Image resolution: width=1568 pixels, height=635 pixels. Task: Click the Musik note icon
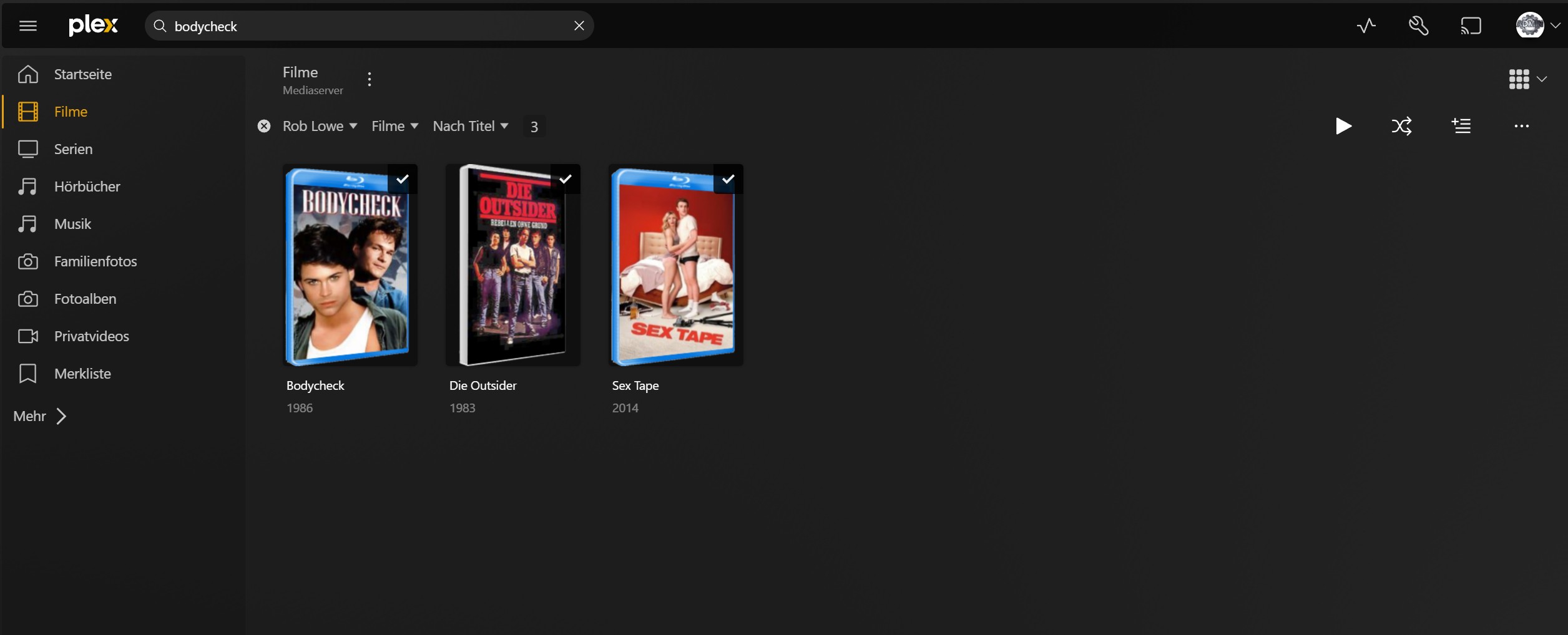coord(28,224)
